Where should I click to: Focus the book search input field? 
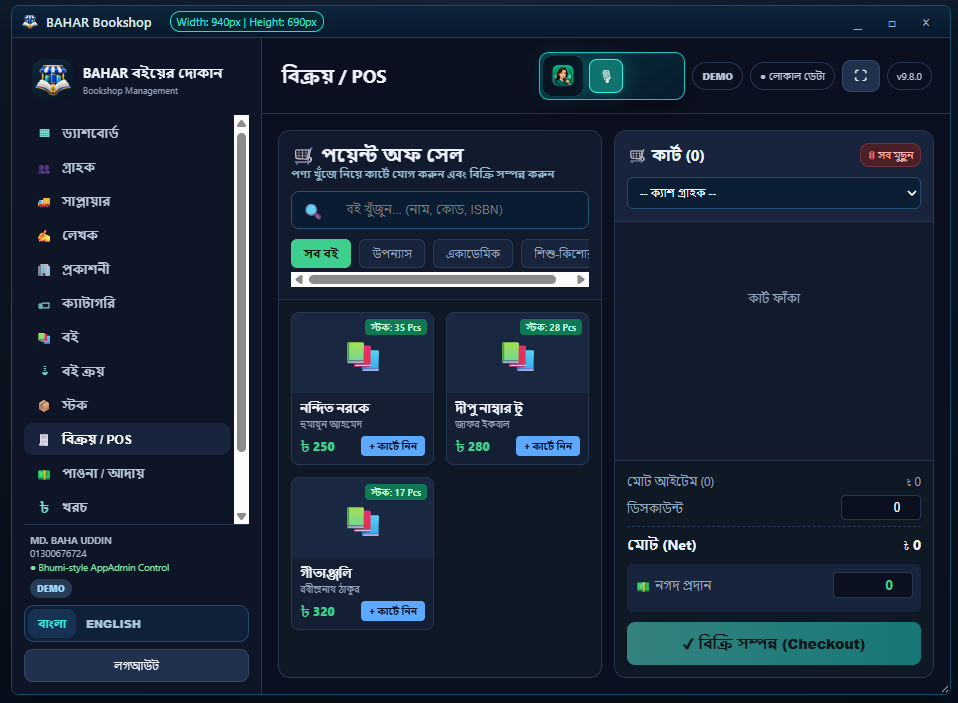pyautogui.click(x=440, y=210)
